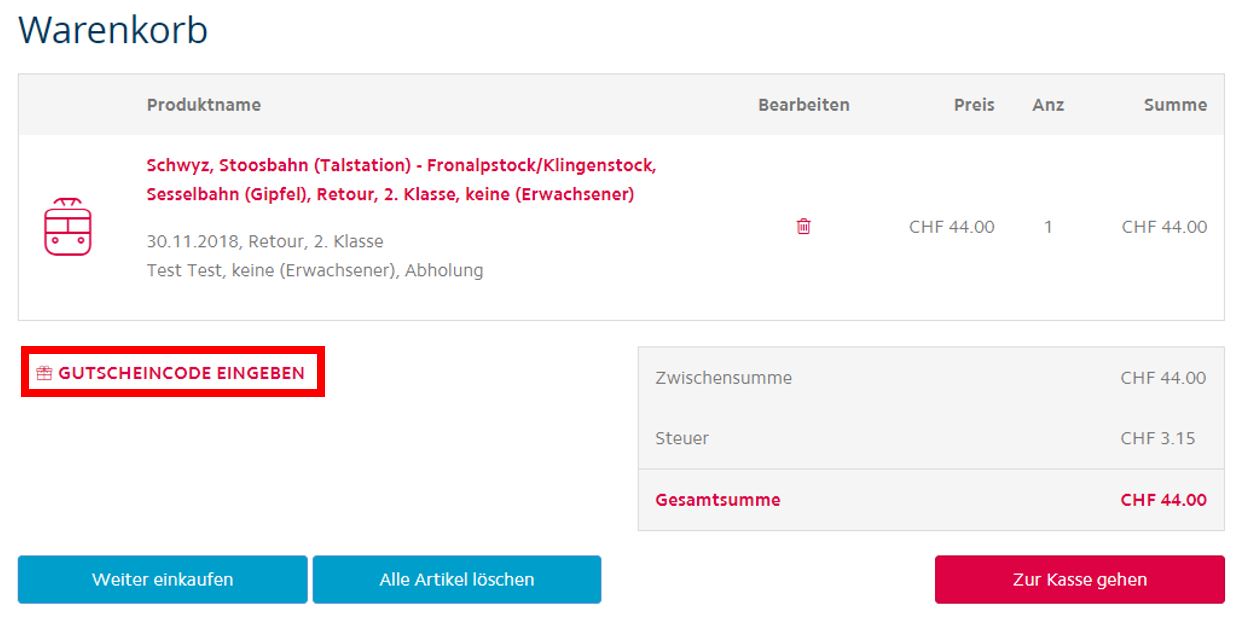Click the Steuer CHF 3.15 amount
This screenshot has height=622, width=1238.
tap(1158, 438)
